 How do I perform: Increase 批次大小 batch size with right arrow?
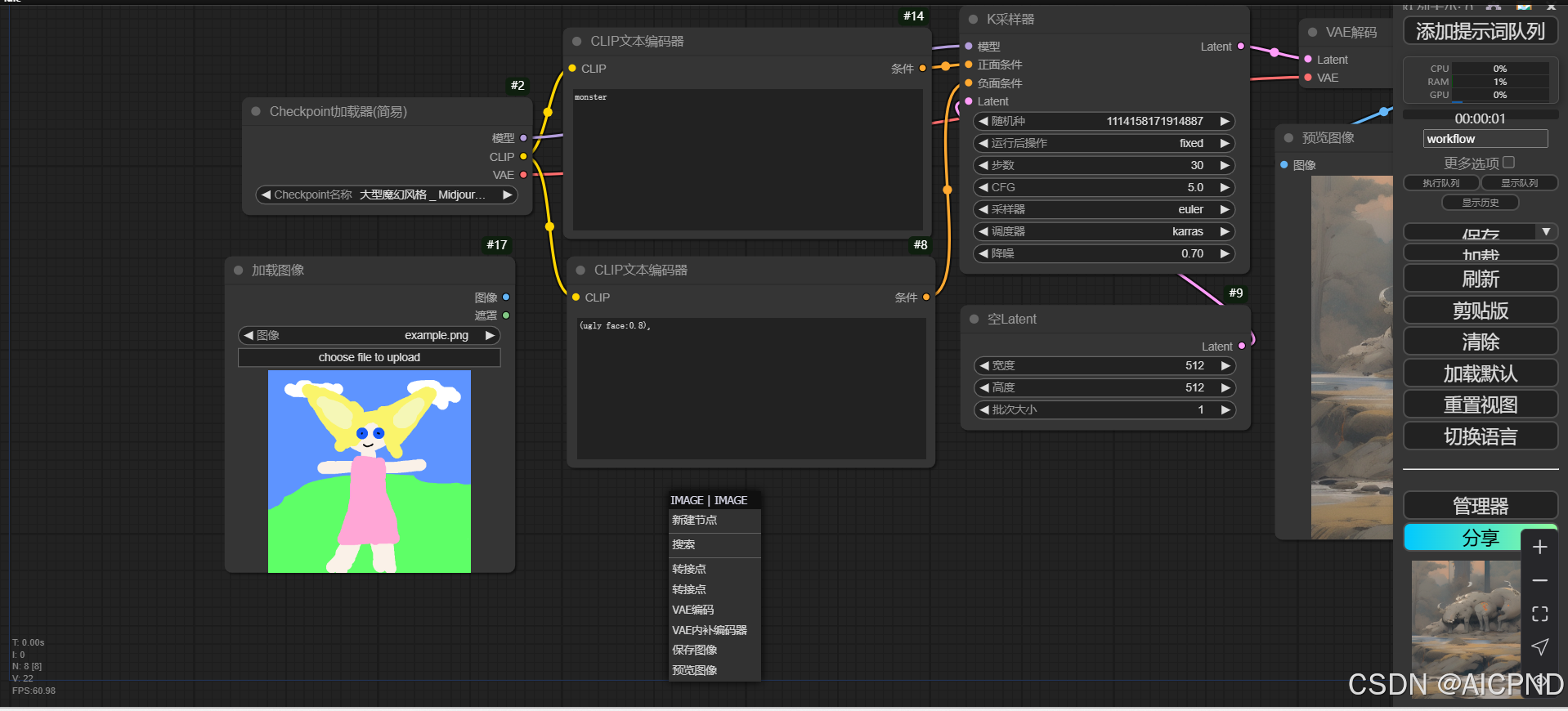(1225, 409)
